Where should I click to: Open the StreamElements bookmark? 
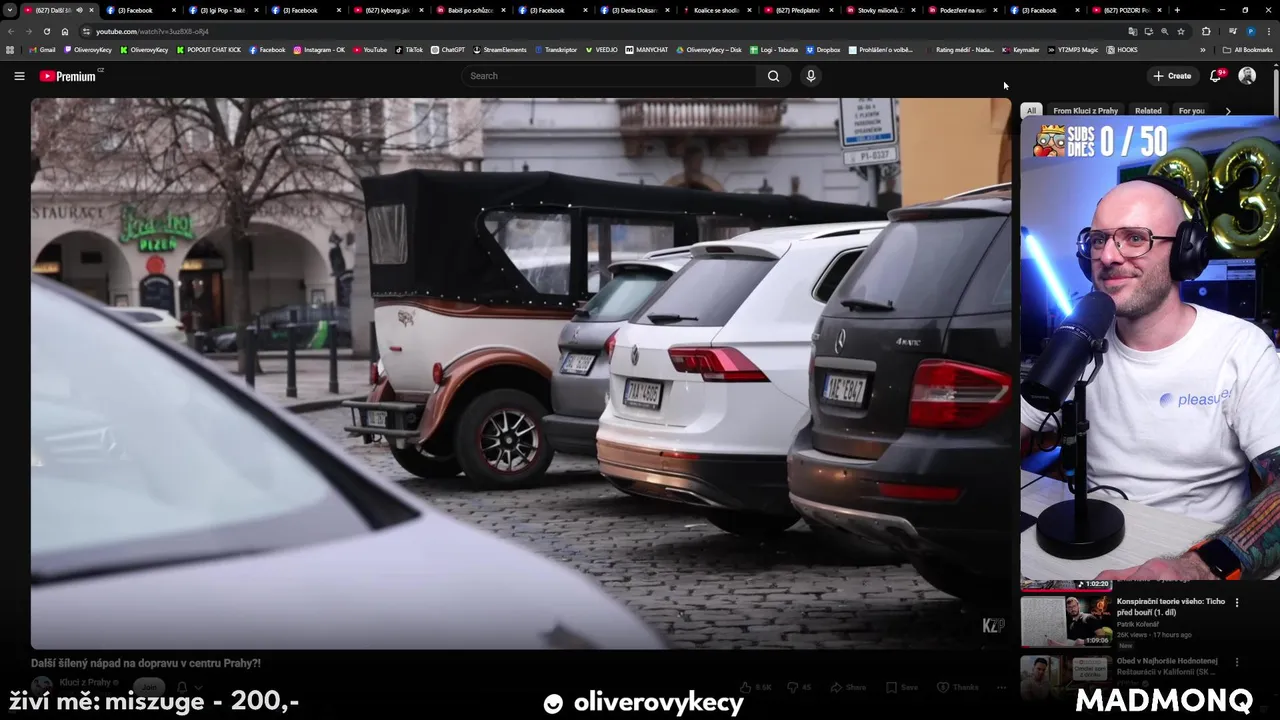click(x=500, y=49)
